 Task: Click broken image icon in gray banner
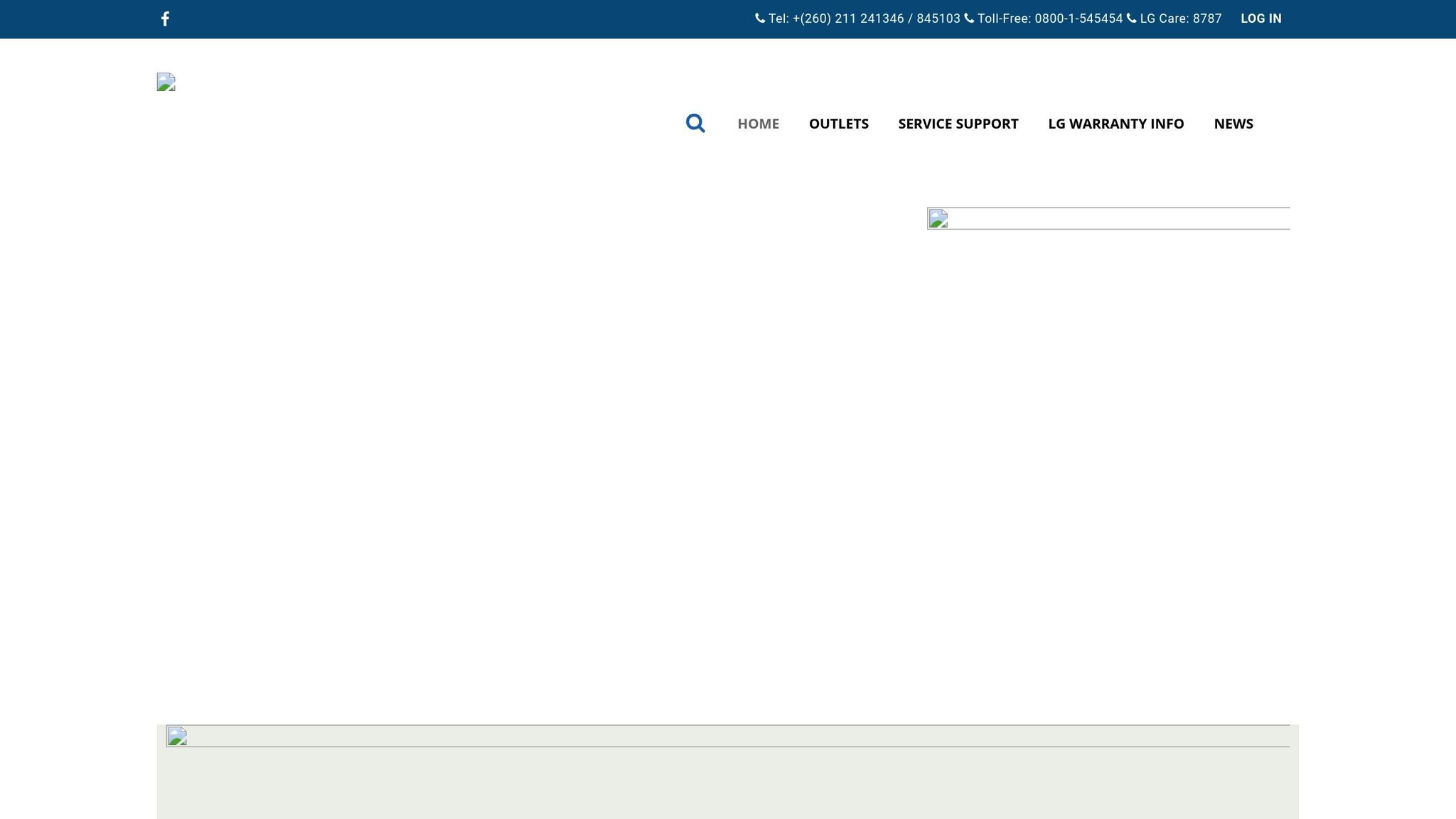tap(177, 736)
